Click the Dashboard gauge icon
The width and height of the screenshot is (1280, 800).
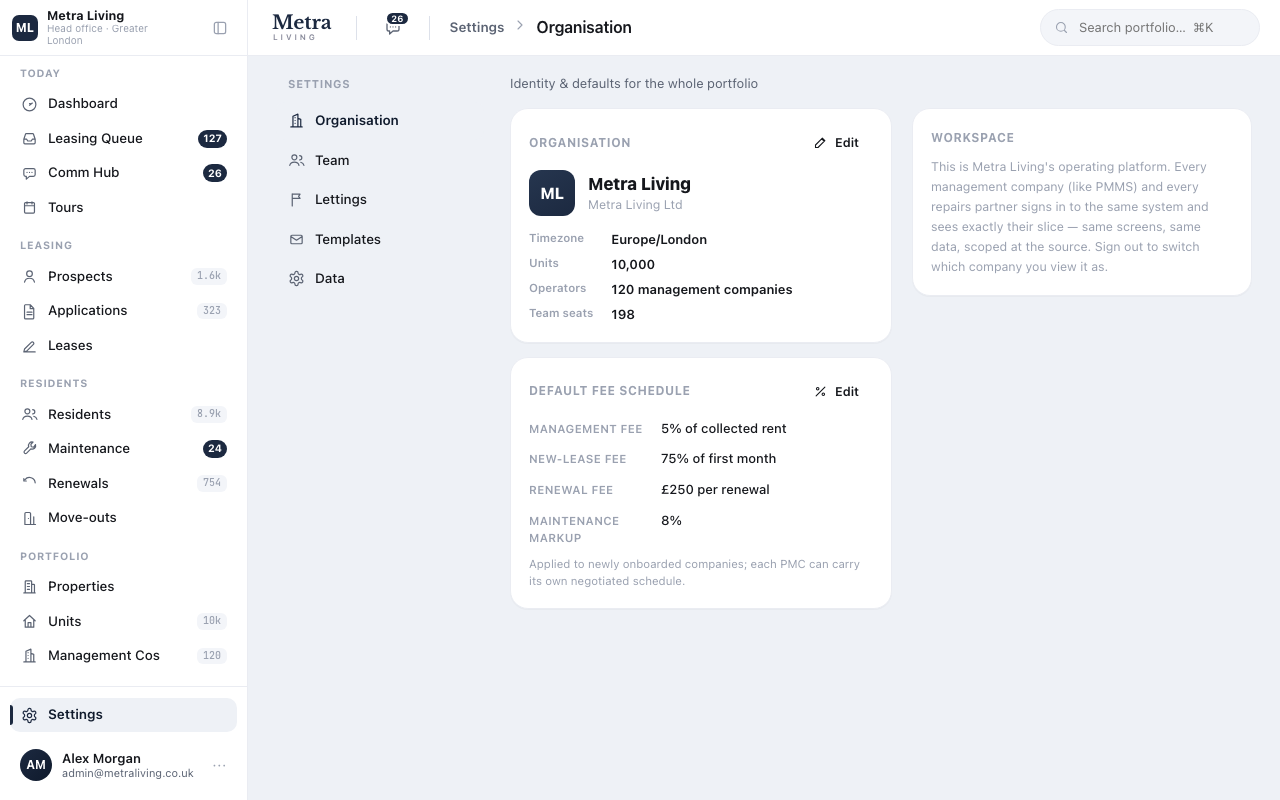coord(29,104)
